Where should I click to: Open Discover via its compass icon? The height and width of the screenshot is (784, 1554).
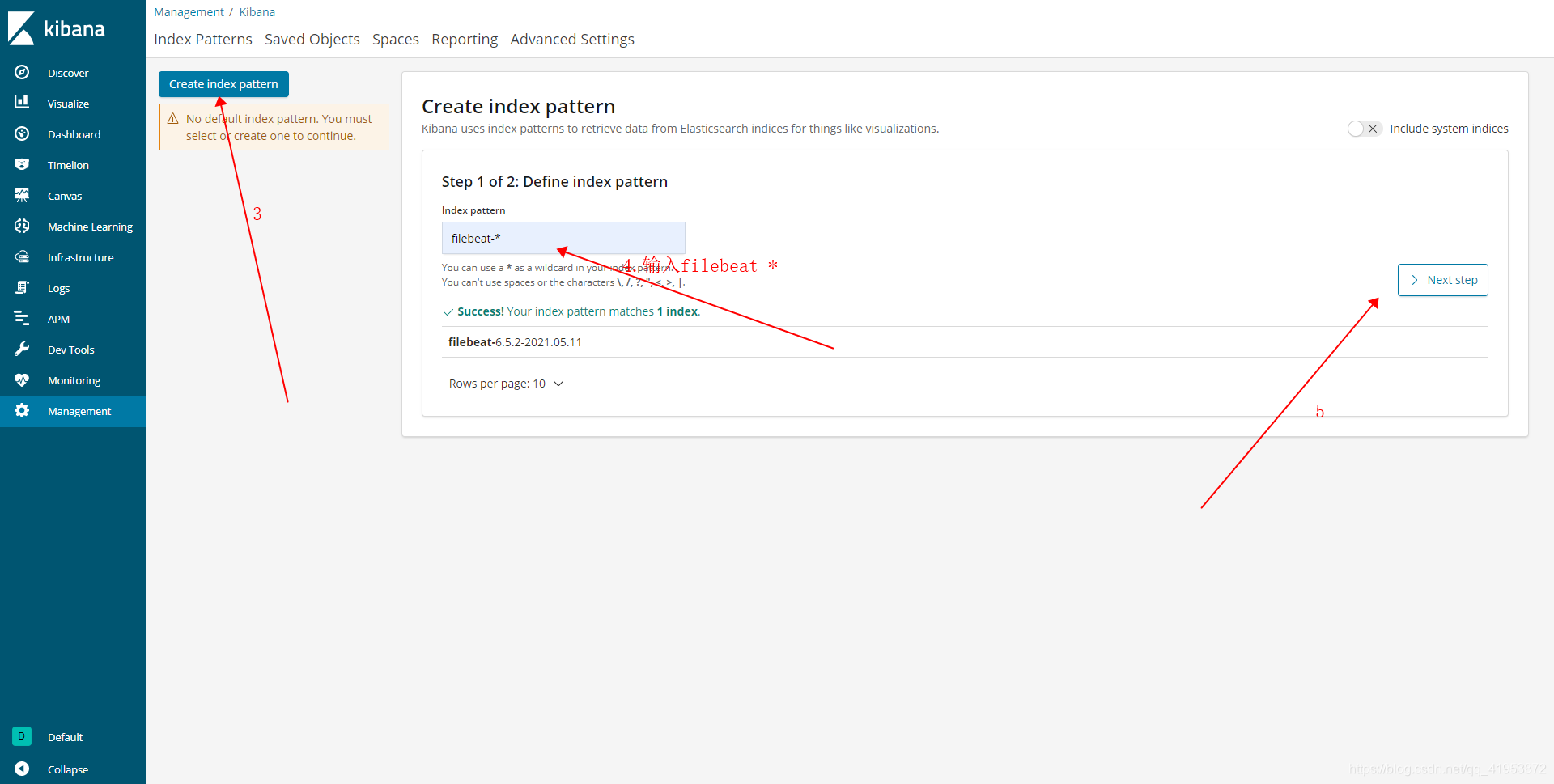[22, 72]
